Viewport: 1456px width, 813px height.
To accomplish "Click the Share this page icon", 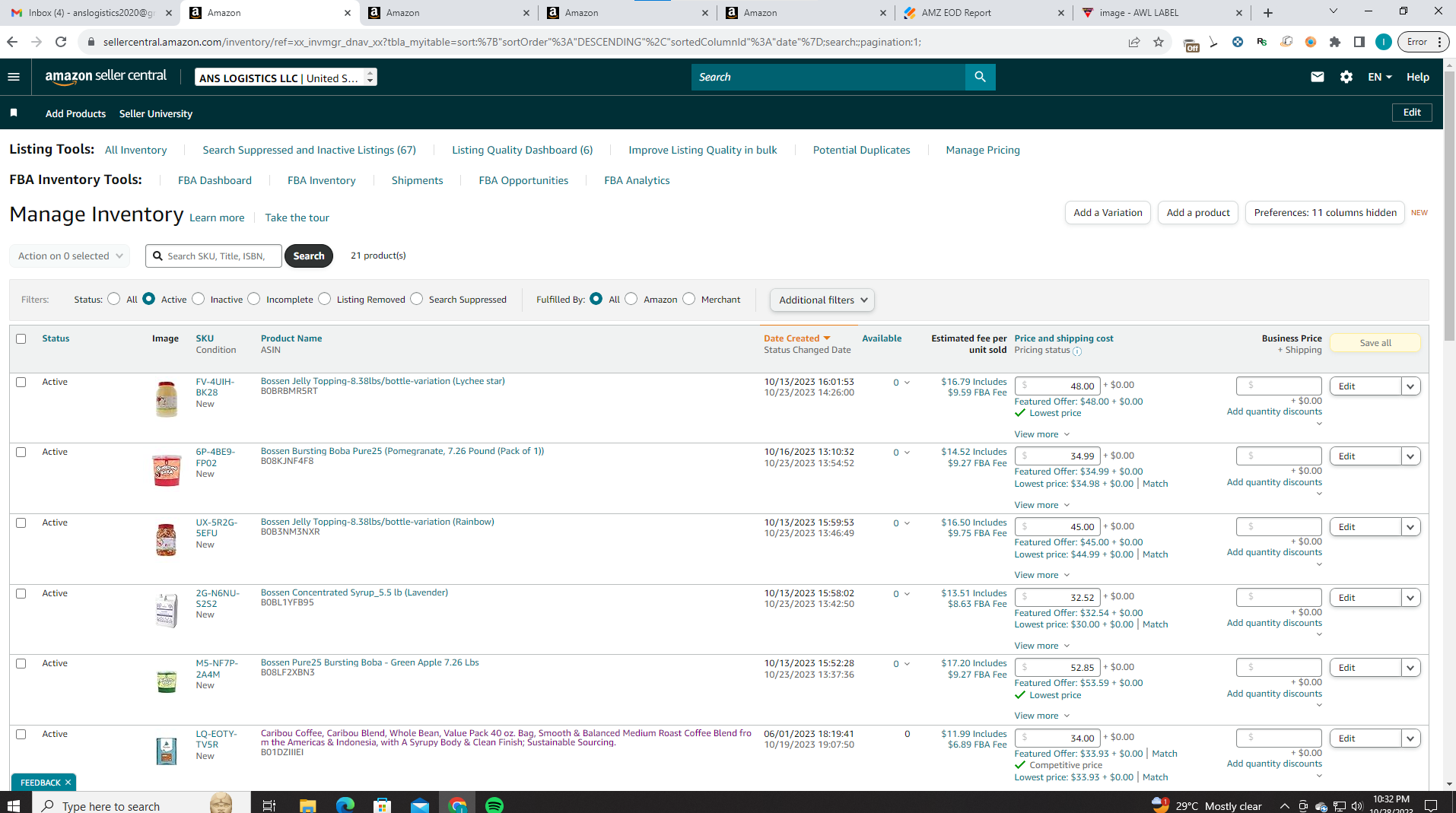I will click(x=1134, y=42).
